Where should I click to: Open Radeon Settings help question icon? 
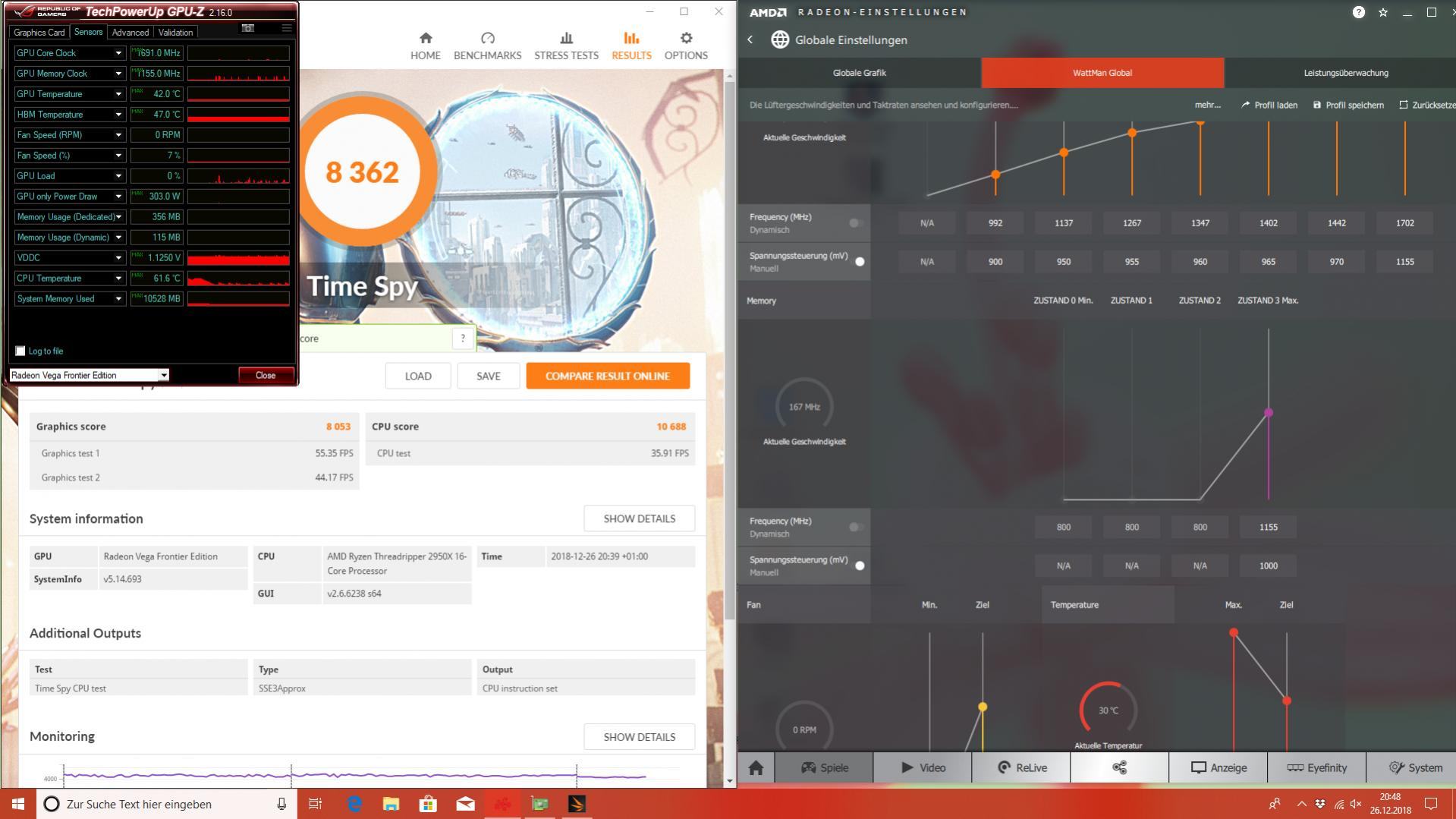pos(1359,12)
